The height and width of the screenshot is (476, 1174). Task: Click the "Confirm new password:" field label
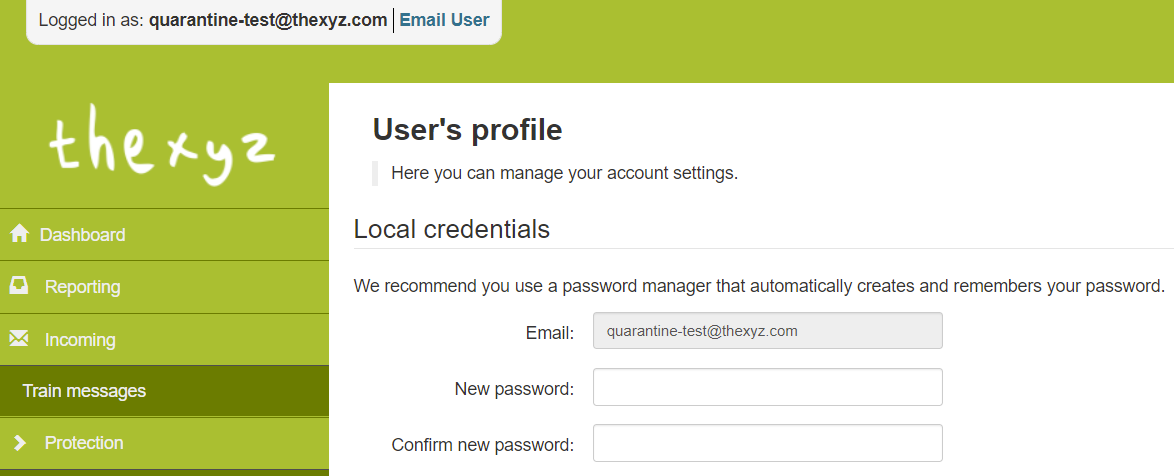(482, 445)
